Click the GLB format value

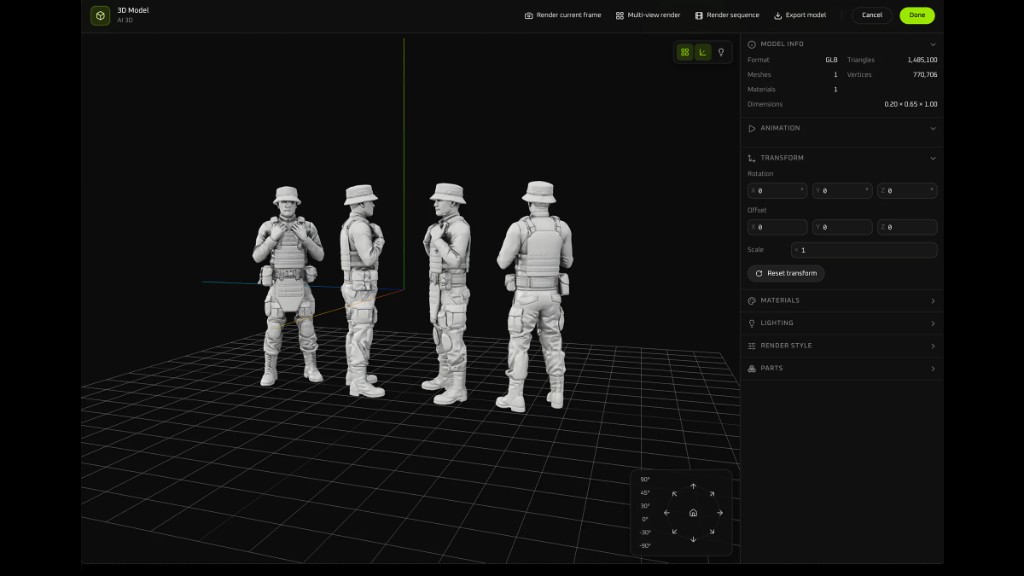[x=831, y=60]
